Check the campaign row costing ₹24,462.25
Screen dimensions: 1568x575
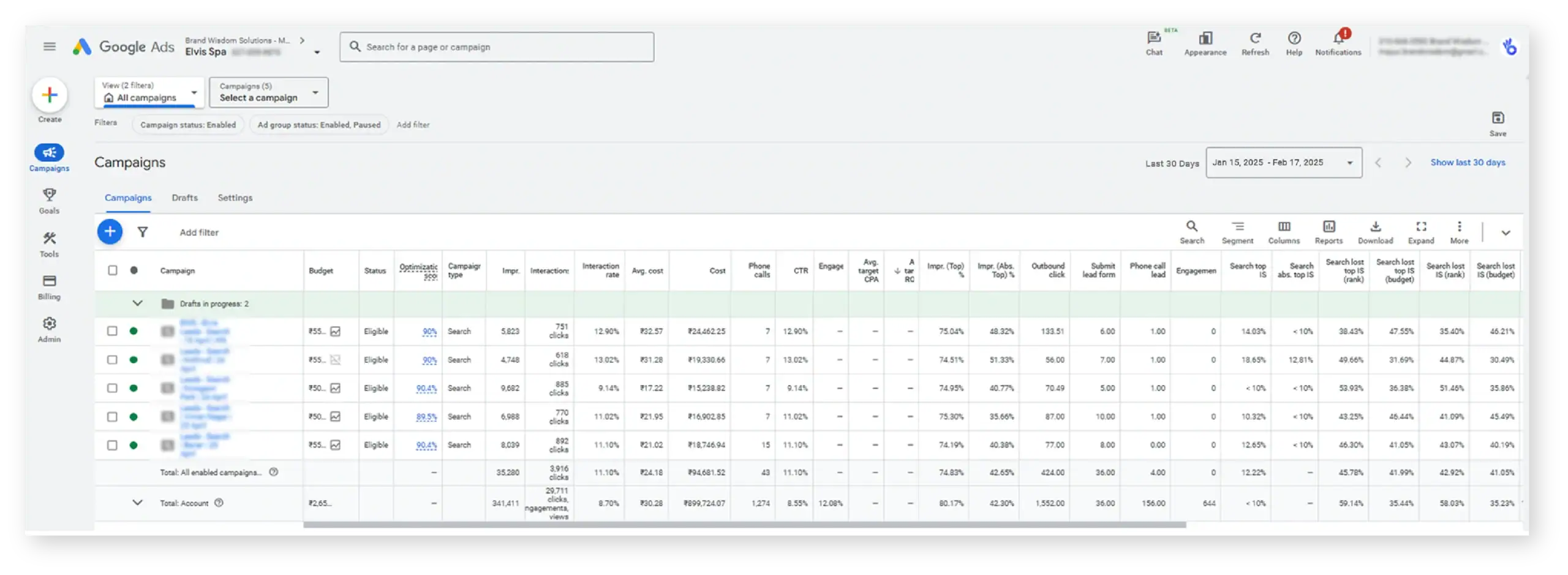(x=112, y=331)
